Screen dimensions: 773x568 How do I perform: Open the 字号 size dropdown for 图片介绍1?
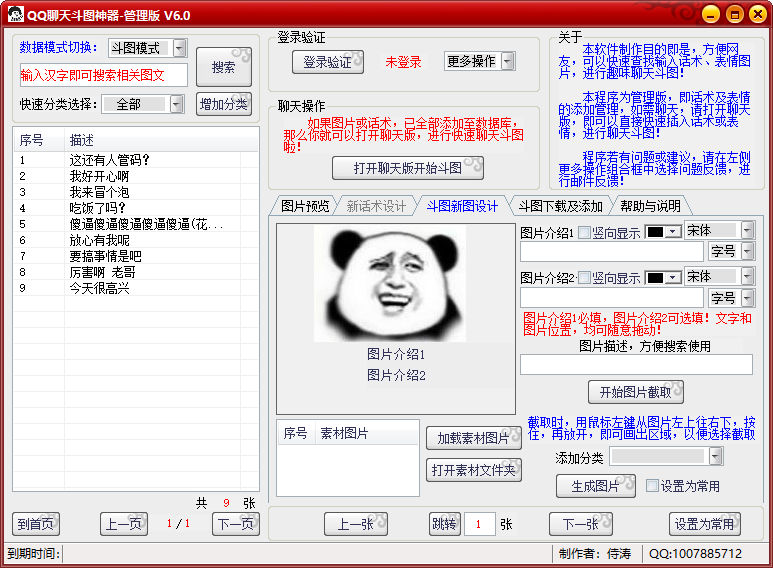747,251
